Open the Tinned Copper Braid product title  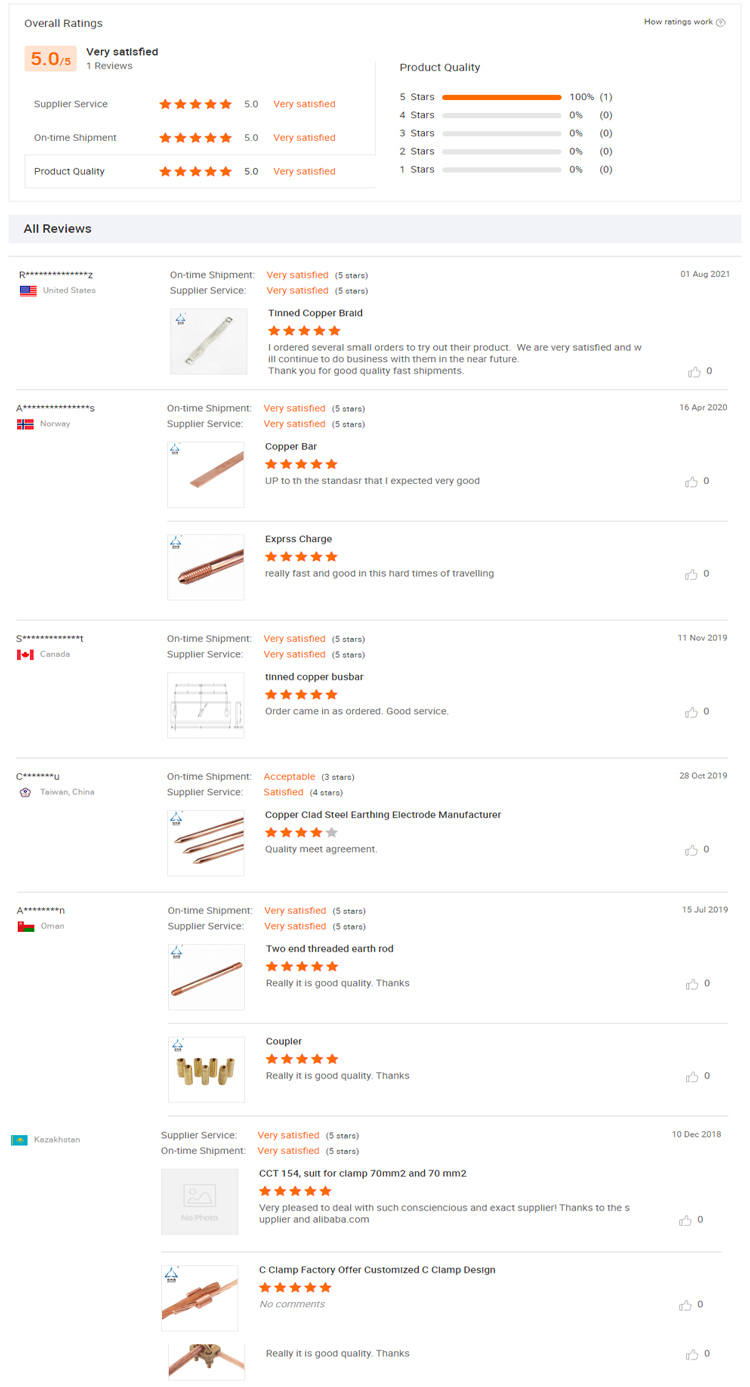click(315, 313)
